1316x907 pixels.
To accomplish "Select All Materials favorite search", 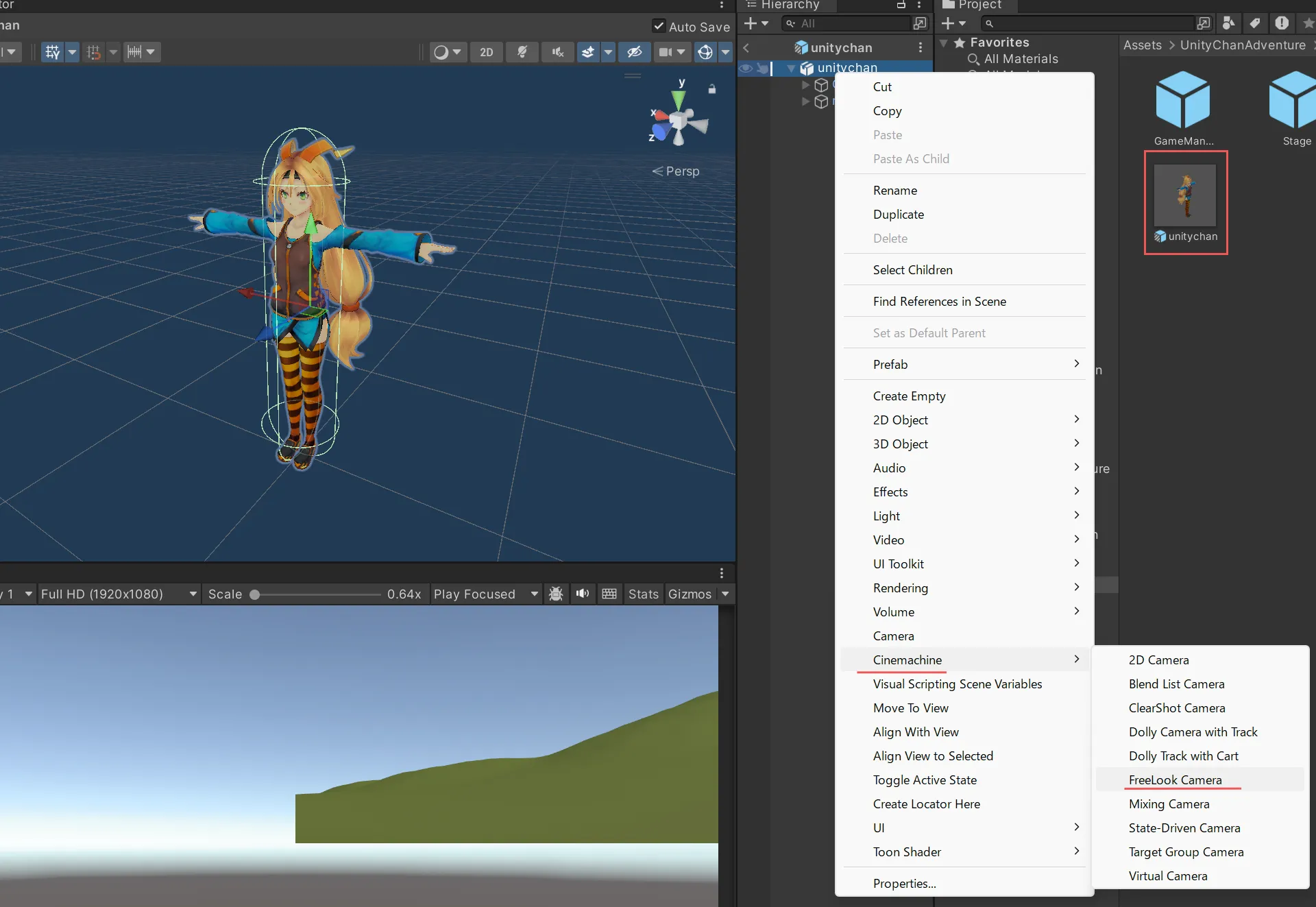I will click(x=1021, y=59).
